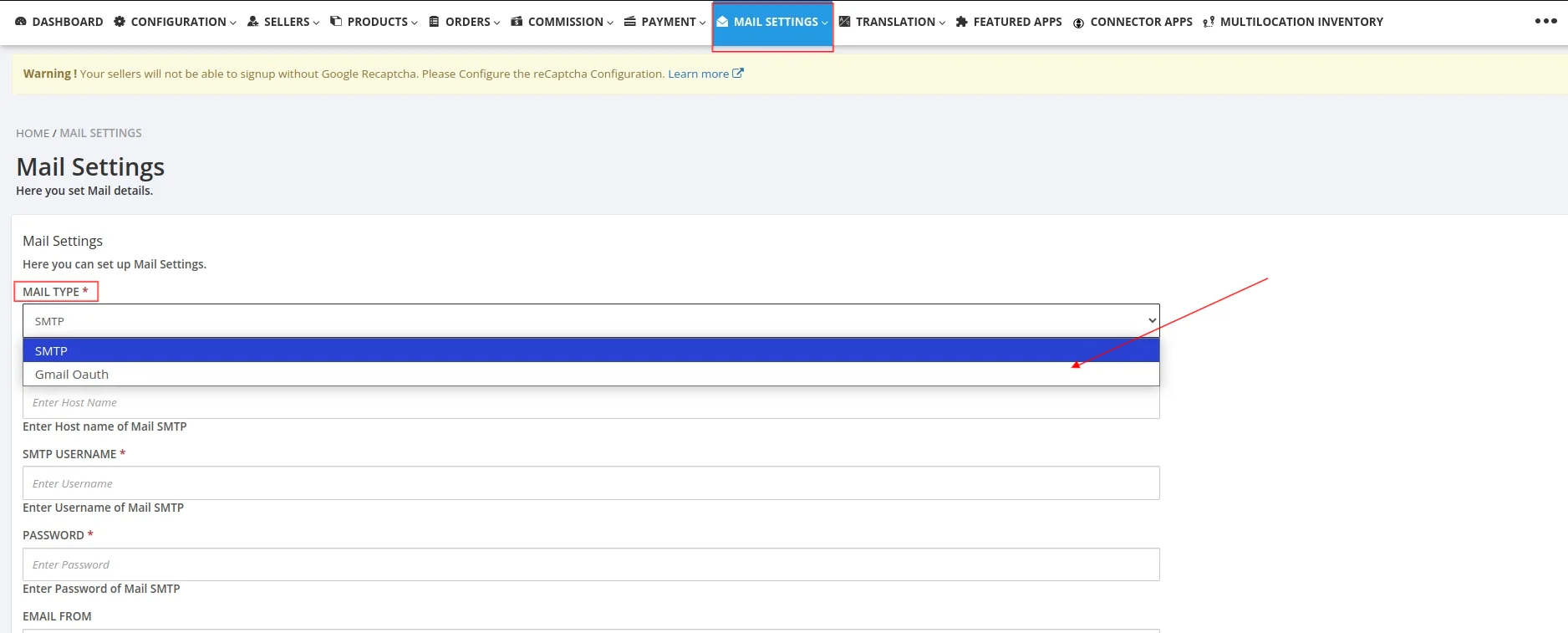The height and width of the screenshot is (633, 1568).
Task: Click 'Here you set Mail details.' text
Action: coord(84,191)
